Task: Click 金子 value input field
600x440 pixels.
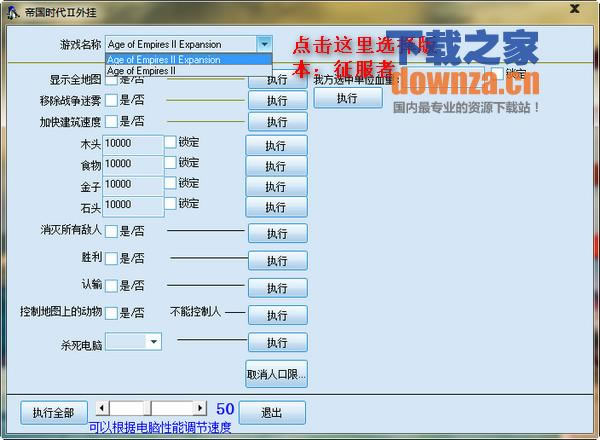Action: (x=133, y=186)
